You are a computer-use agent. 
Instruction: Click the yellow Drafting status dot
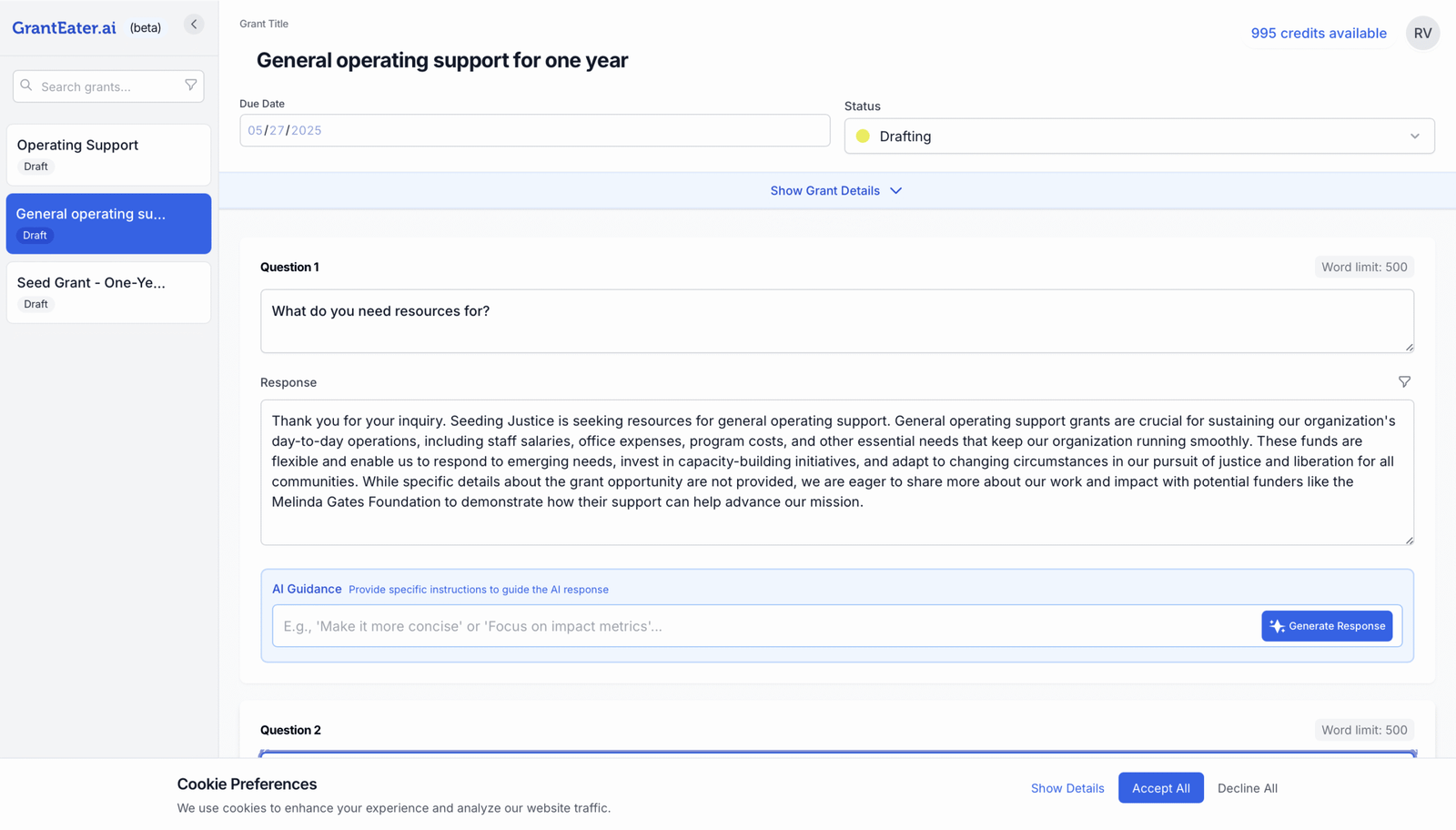[863, 137]
